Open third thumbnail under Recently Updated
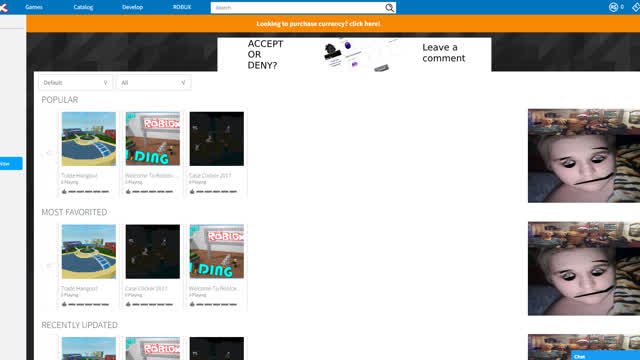Image resolution: width=640 pixels, height=360 pixels. (x=217, y=349)
